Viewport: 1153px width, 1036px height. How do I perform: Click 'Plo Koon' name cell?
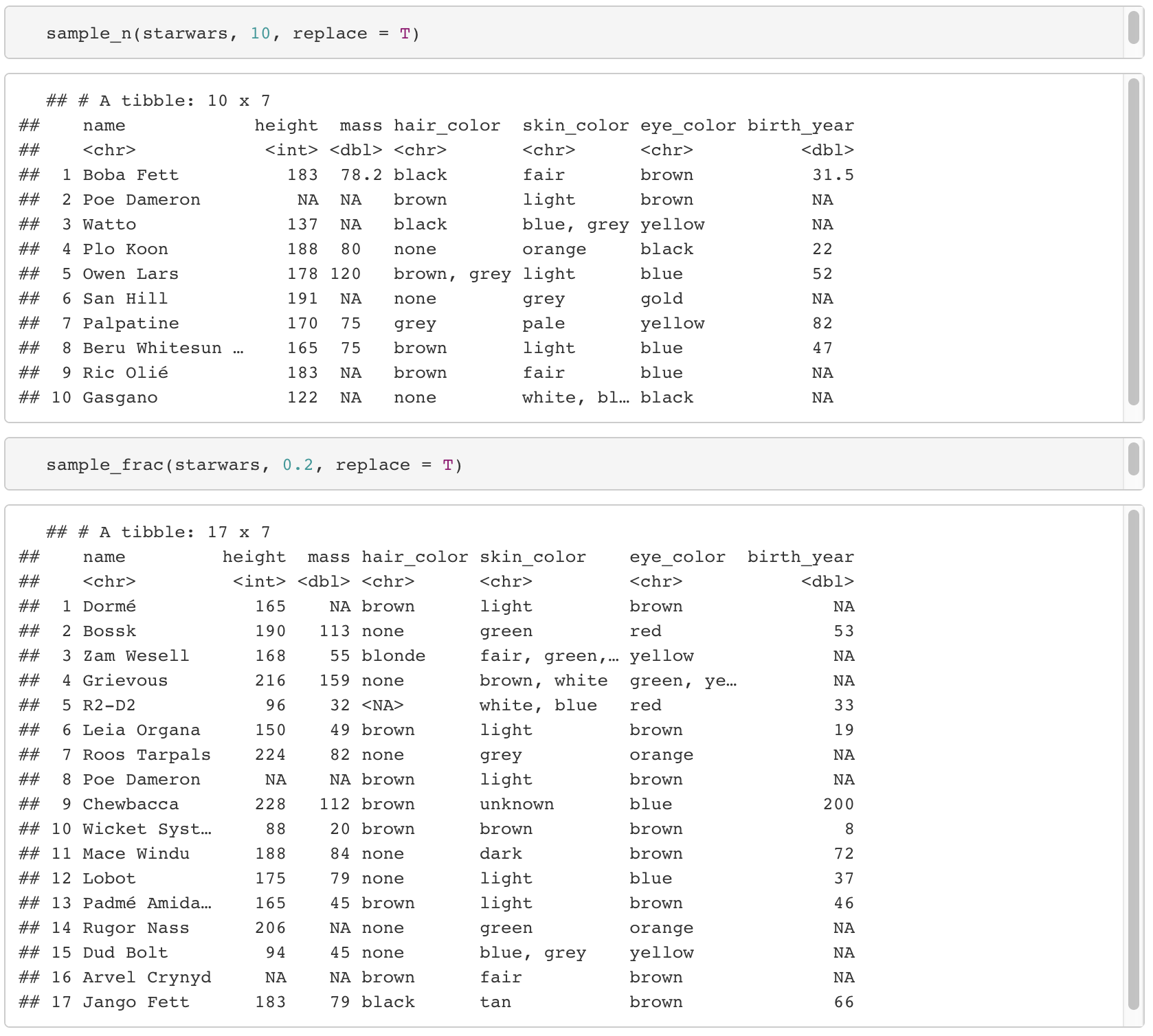125,249
